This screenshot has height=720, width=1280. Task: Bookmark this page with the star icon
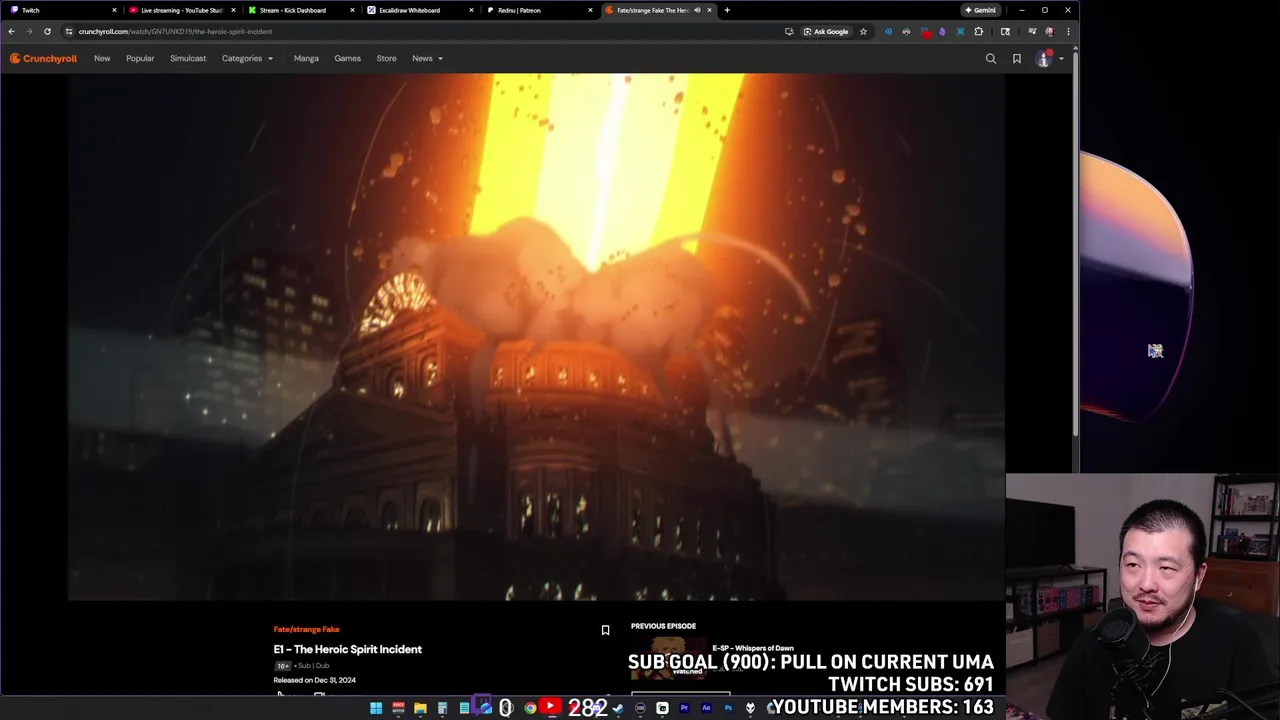point(863,31)
